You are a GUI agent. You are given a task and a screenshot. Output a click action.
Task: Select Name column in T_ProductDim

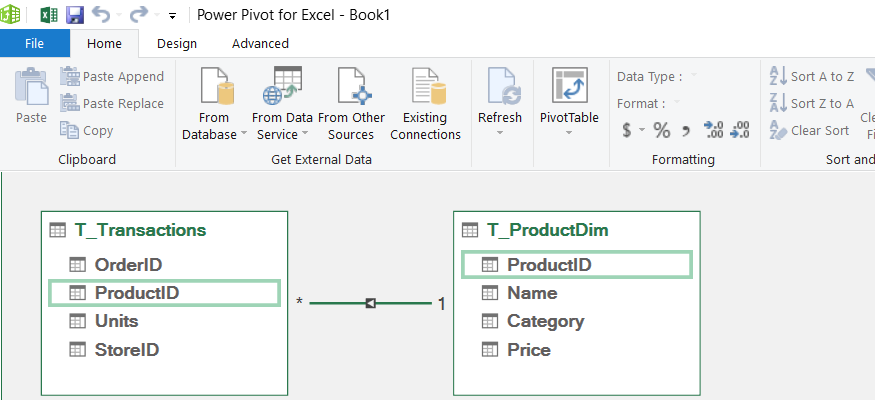pos(577,293)
